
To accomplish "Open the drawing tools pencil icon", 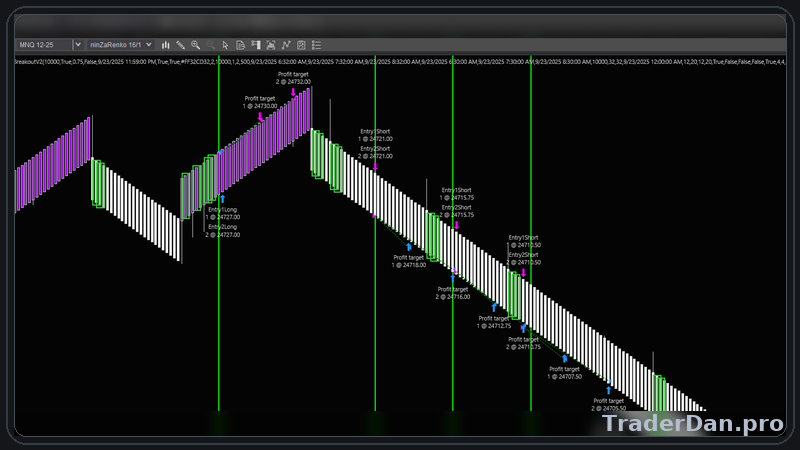I will [x=181, y=45].
